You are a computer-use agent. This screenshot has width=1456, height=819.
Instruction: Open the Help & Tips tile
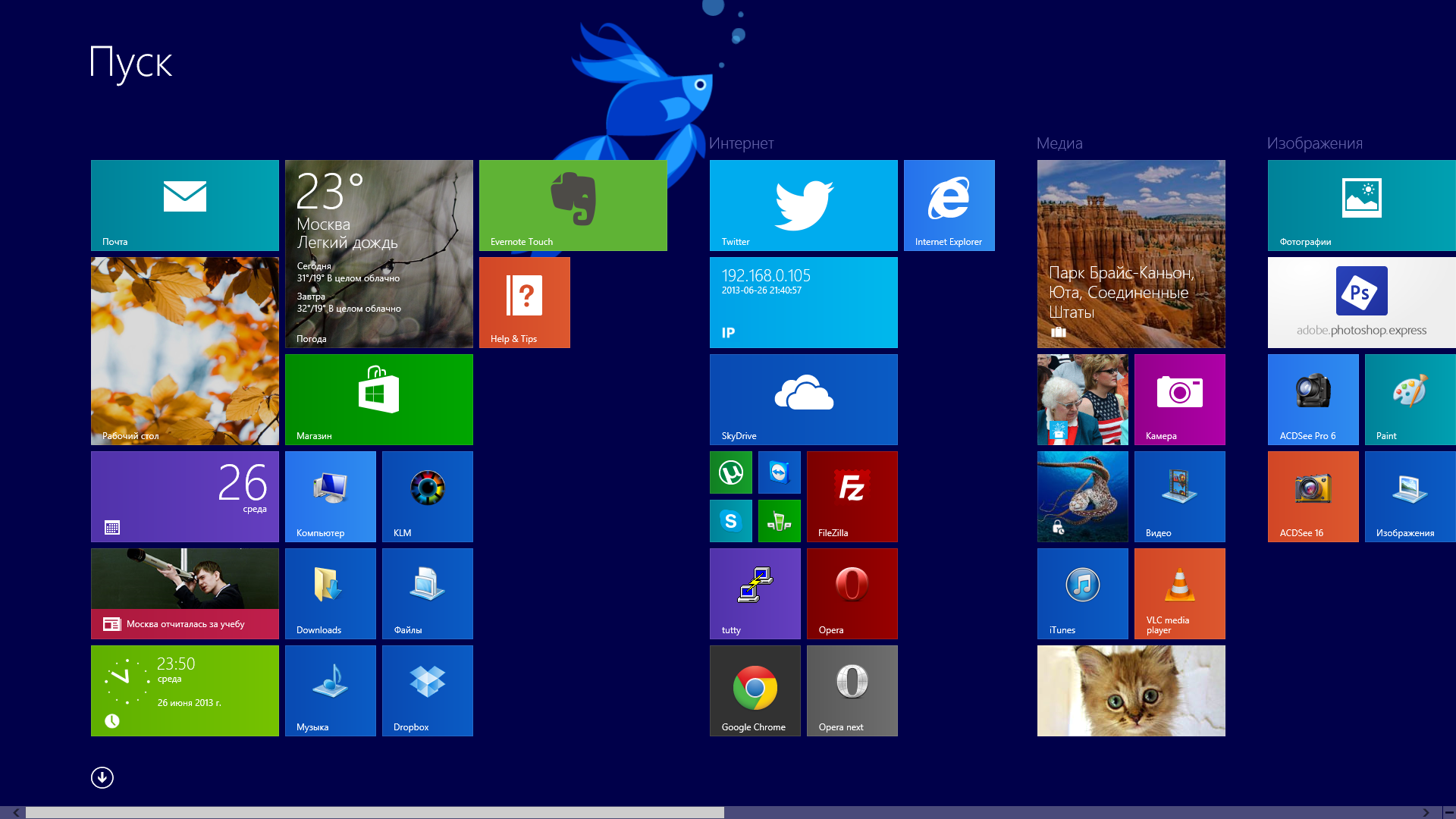pyautogui.click(x=525, y=303)
